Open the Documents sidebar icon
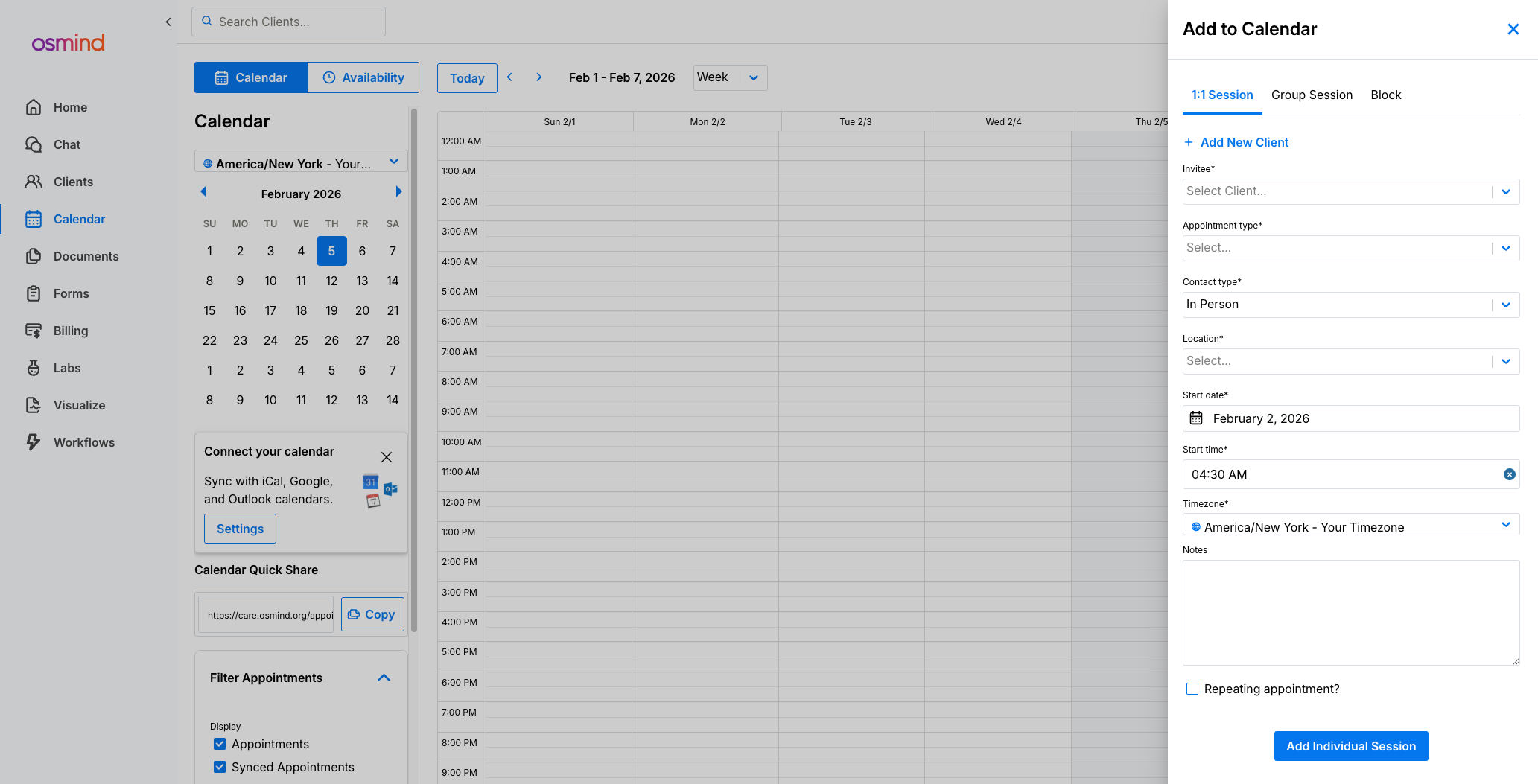This screenshot has width=1538, height=784. [x=34, y=256]
